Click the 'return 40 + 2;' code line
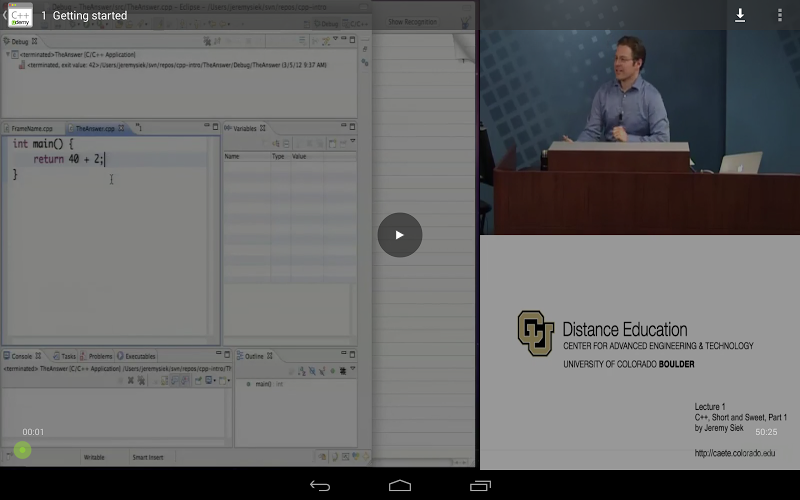800x500 pixels. pos(68,159)
